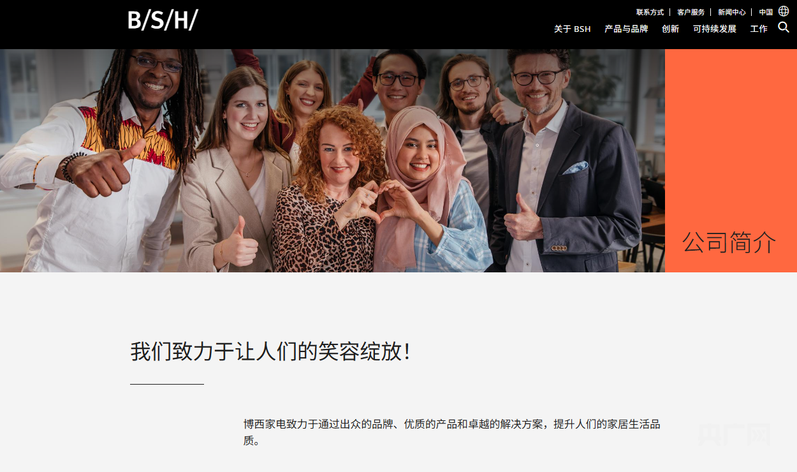Click the divider line under the heading

tap(167, 384)
